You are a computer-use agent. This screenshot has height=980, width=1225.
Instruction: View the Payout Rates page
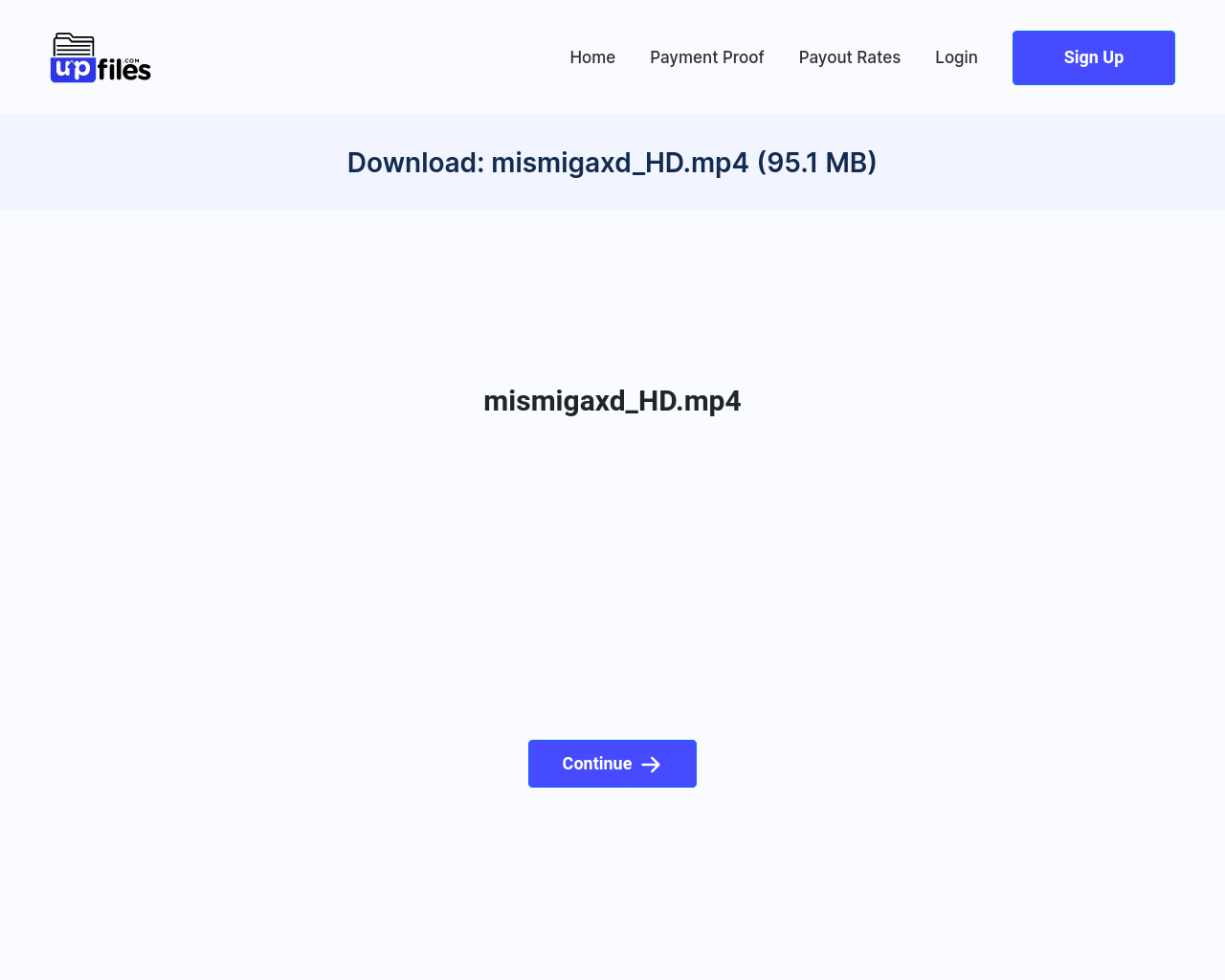coord(850,57)
